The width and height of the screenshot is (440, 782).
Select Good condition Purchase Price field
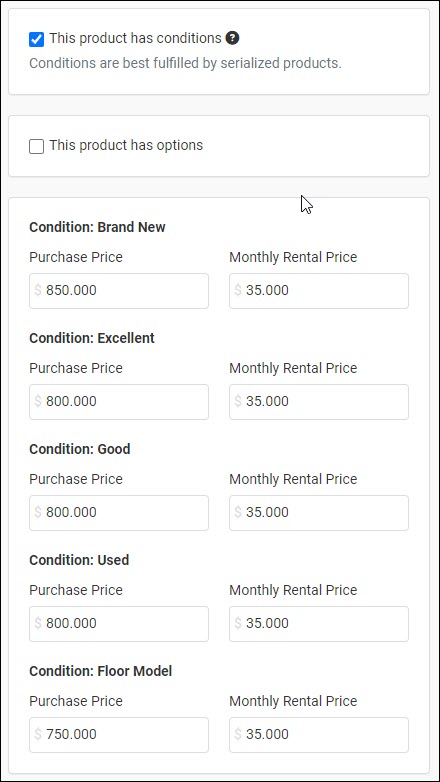119,513
